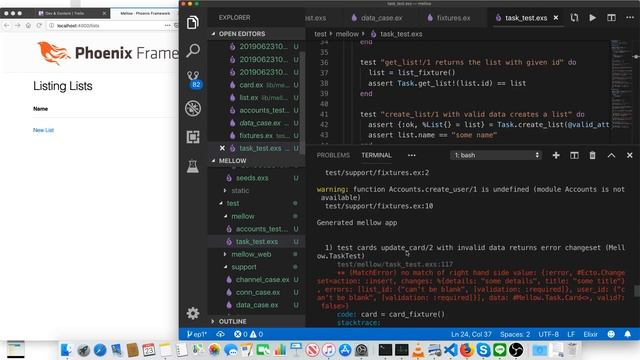Expand the OUTLINE section
640x360 pixels.
click(x=256, y=322)
